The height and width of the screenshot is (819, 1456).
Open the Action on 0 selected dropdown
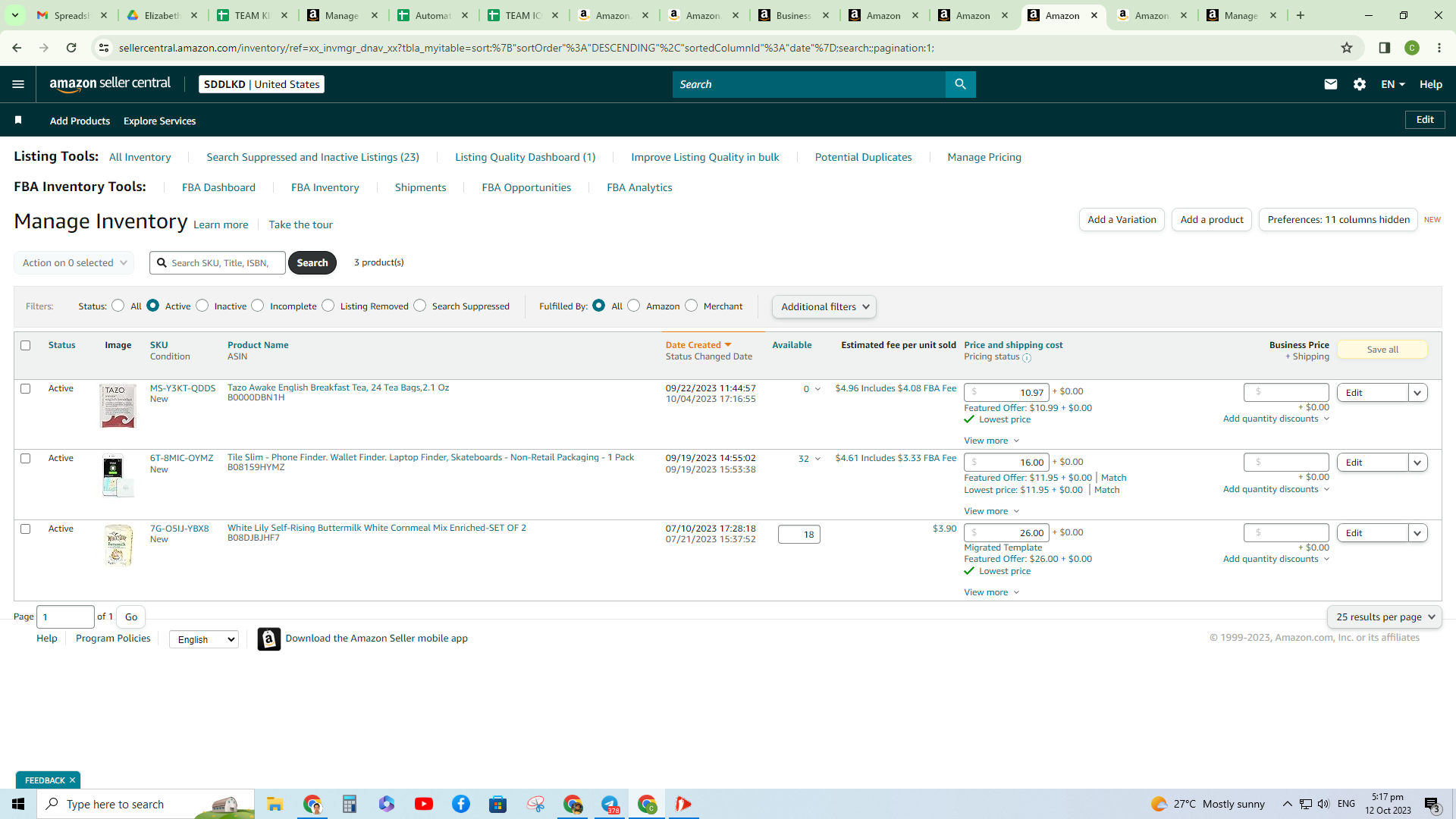click(x=74, y=263)
